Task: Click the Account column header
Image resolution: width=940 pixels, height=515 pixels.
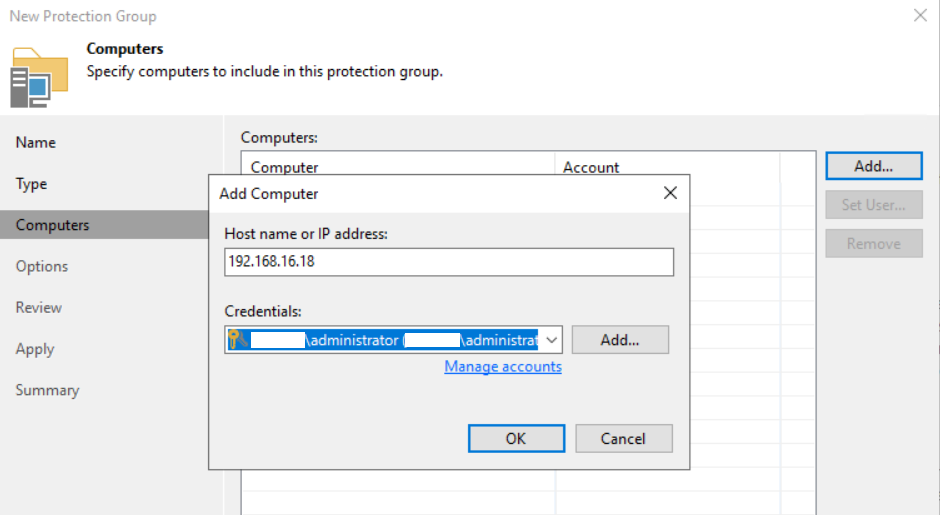Action: pyautogui.click(x=591, y=168)
